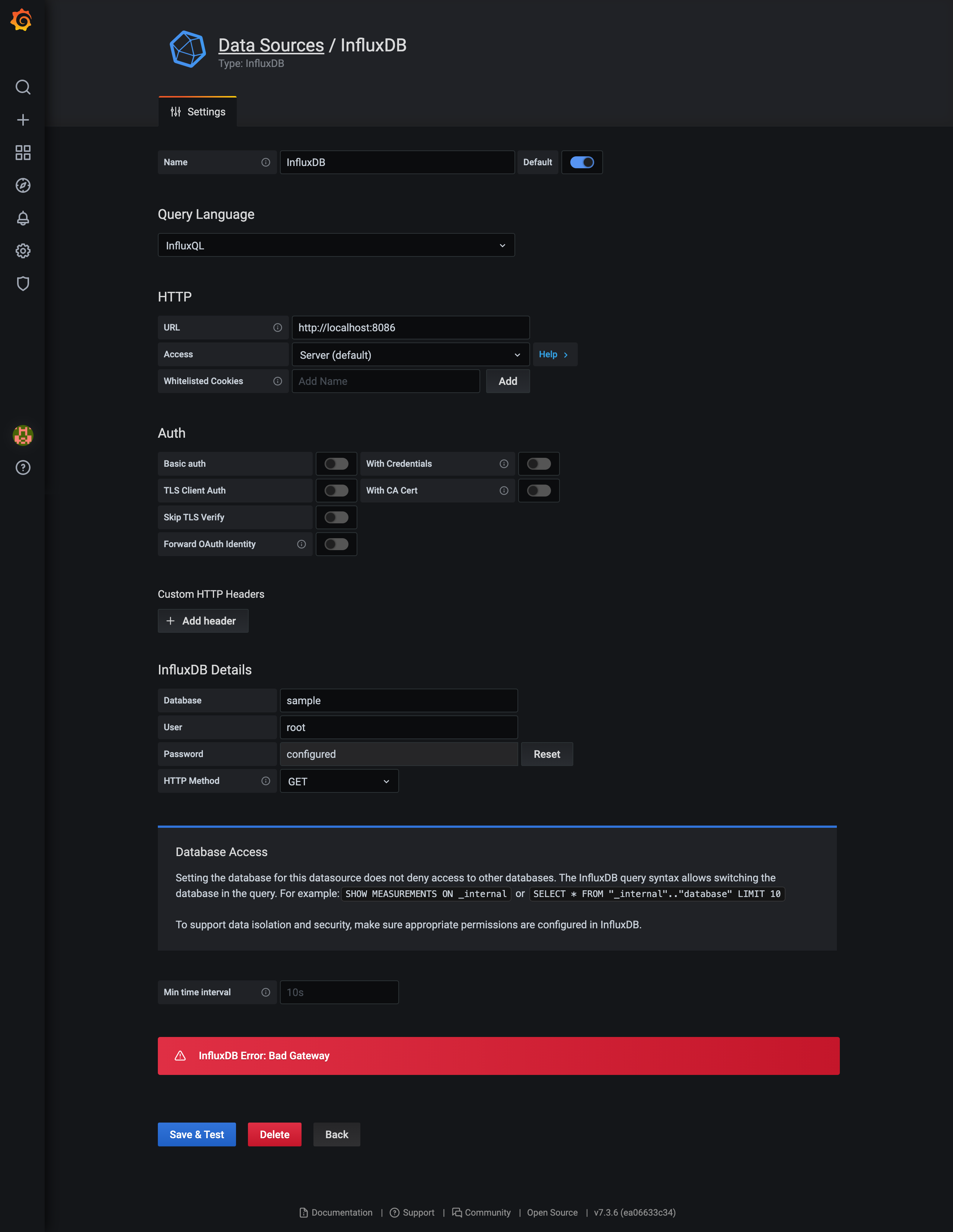The image size is (953, 1232).
Task: Open the Community footer link
Action: point(481,1212)
